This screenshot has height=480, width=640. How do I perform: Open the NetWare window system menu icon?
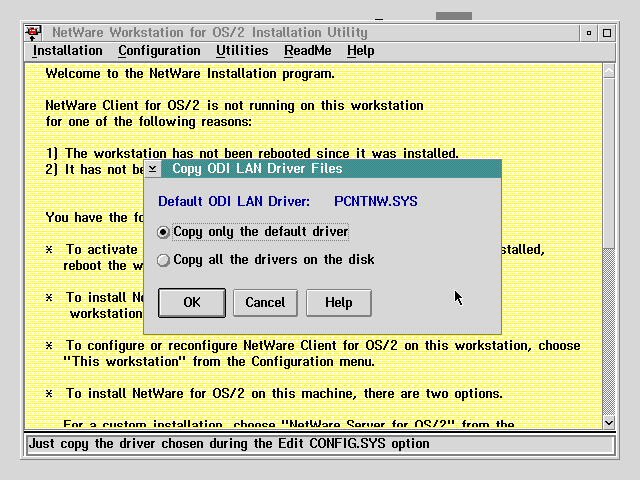pyautogui.click(x=33, y=33)
